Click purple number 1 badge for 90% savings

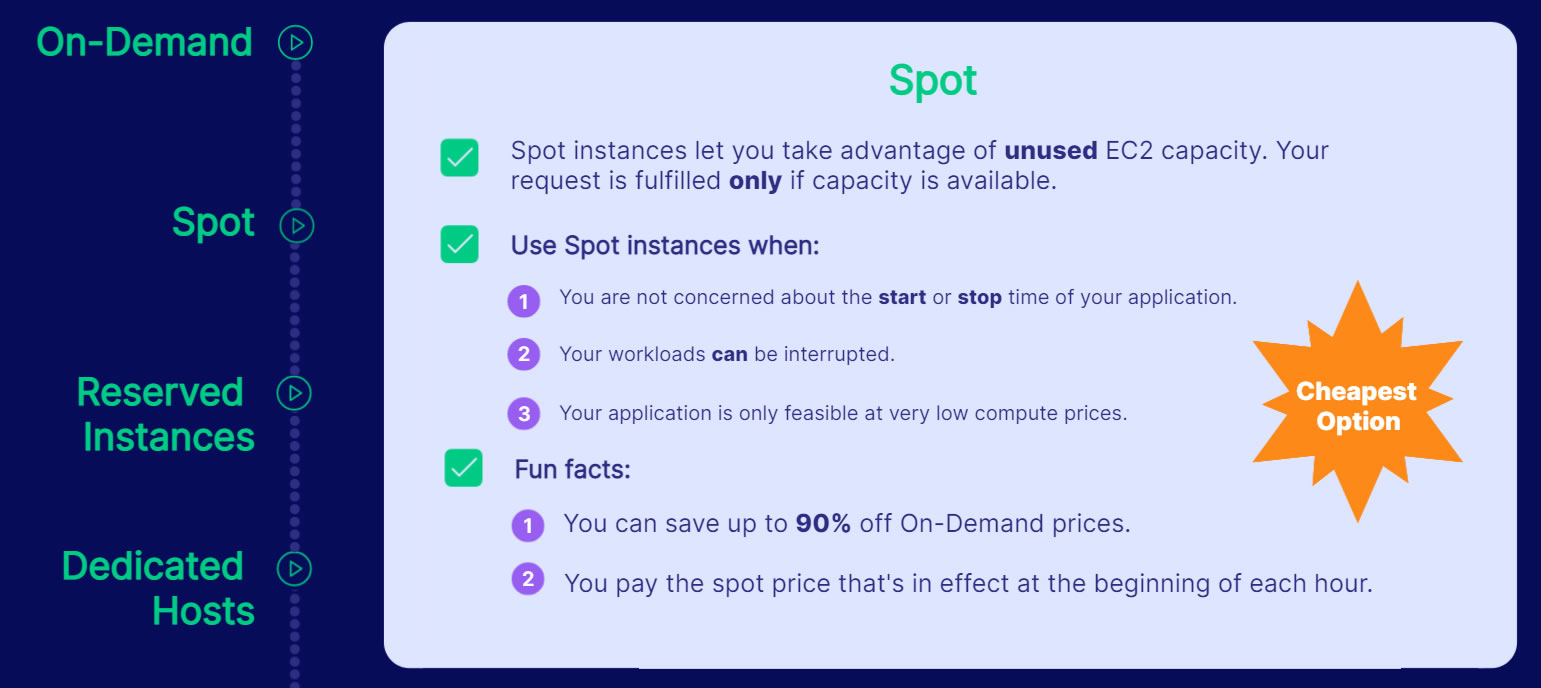(527, 525)
